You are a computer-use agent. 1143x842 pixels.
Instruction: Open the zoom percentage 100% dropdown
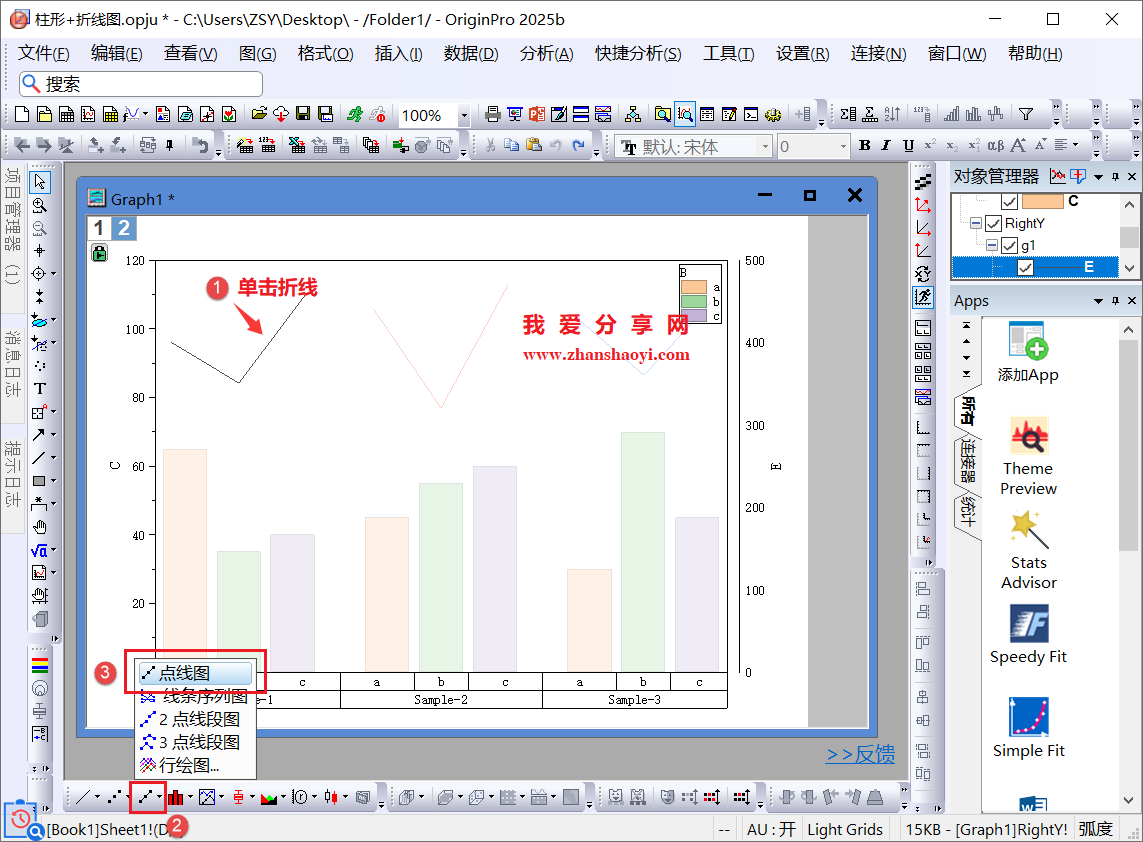click(463, 116)
